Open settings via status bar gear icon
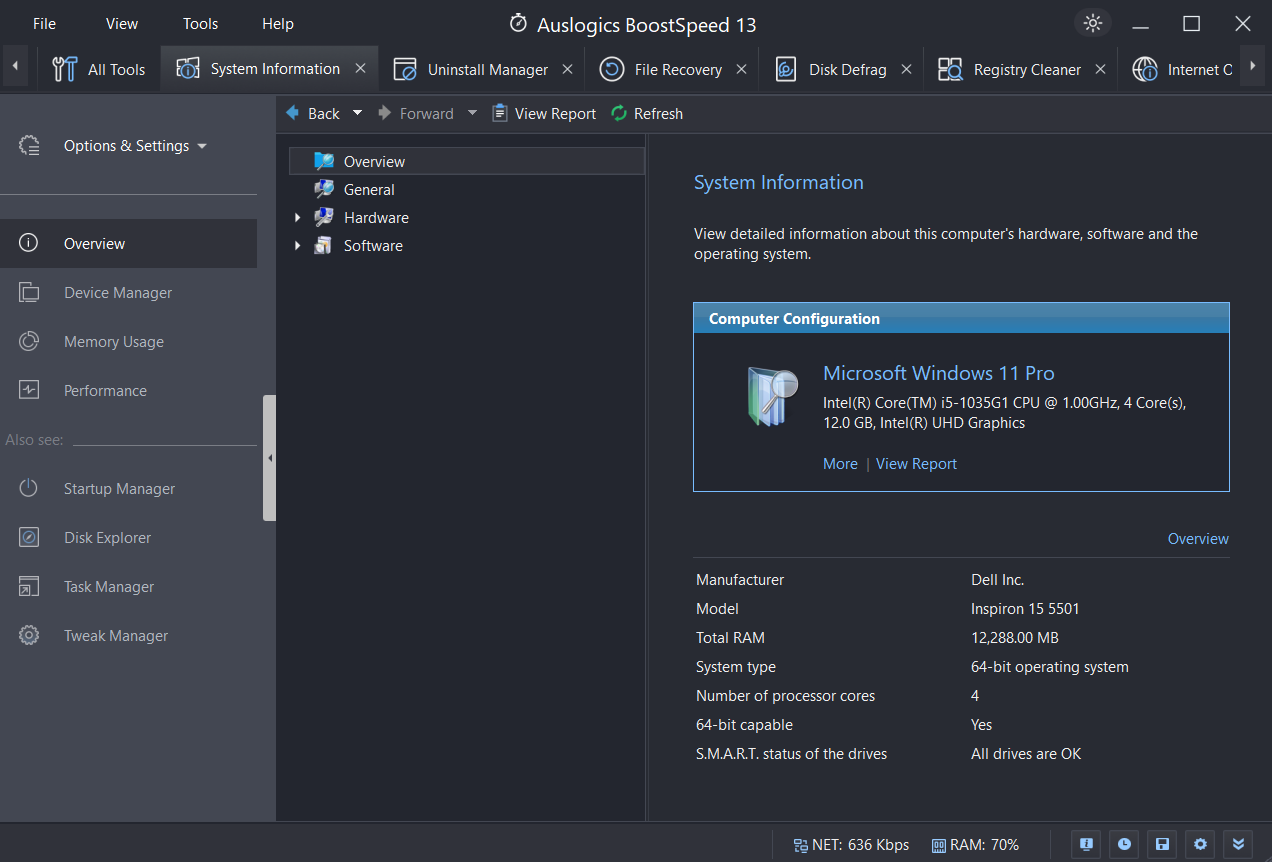This screenshot has height=862, width=1272. 1200,844
